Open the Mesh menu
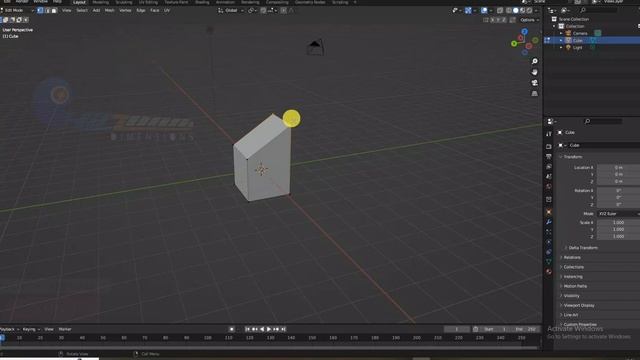 click(110, 10)
